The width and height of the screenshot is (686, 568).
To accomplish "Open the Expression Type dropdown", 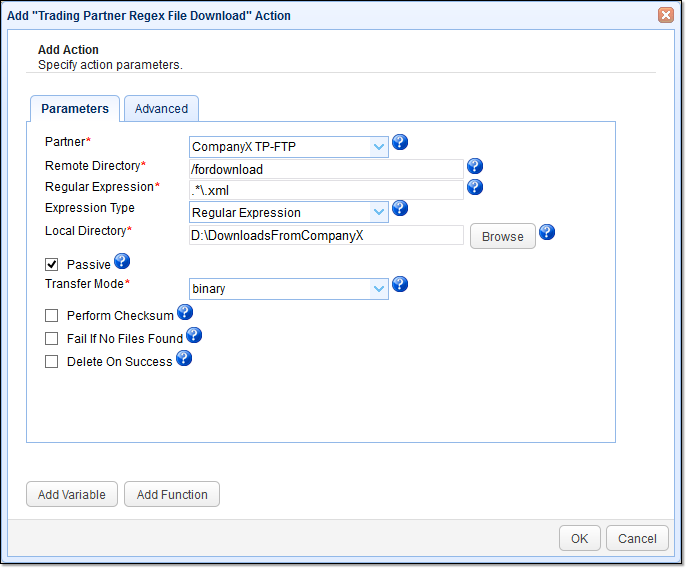I will pyautogui.click(x=379, y=212).
